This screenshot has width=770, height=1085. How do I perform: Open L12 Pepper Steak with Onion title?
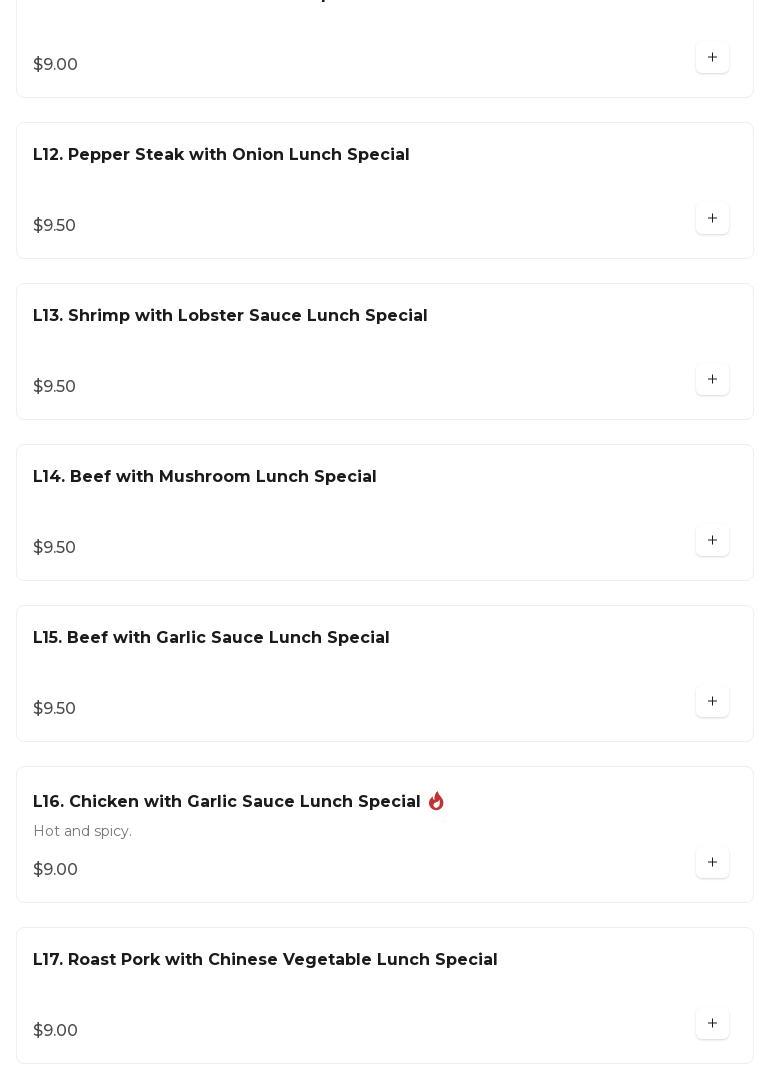pyautogui.click(x=221, y=154)
